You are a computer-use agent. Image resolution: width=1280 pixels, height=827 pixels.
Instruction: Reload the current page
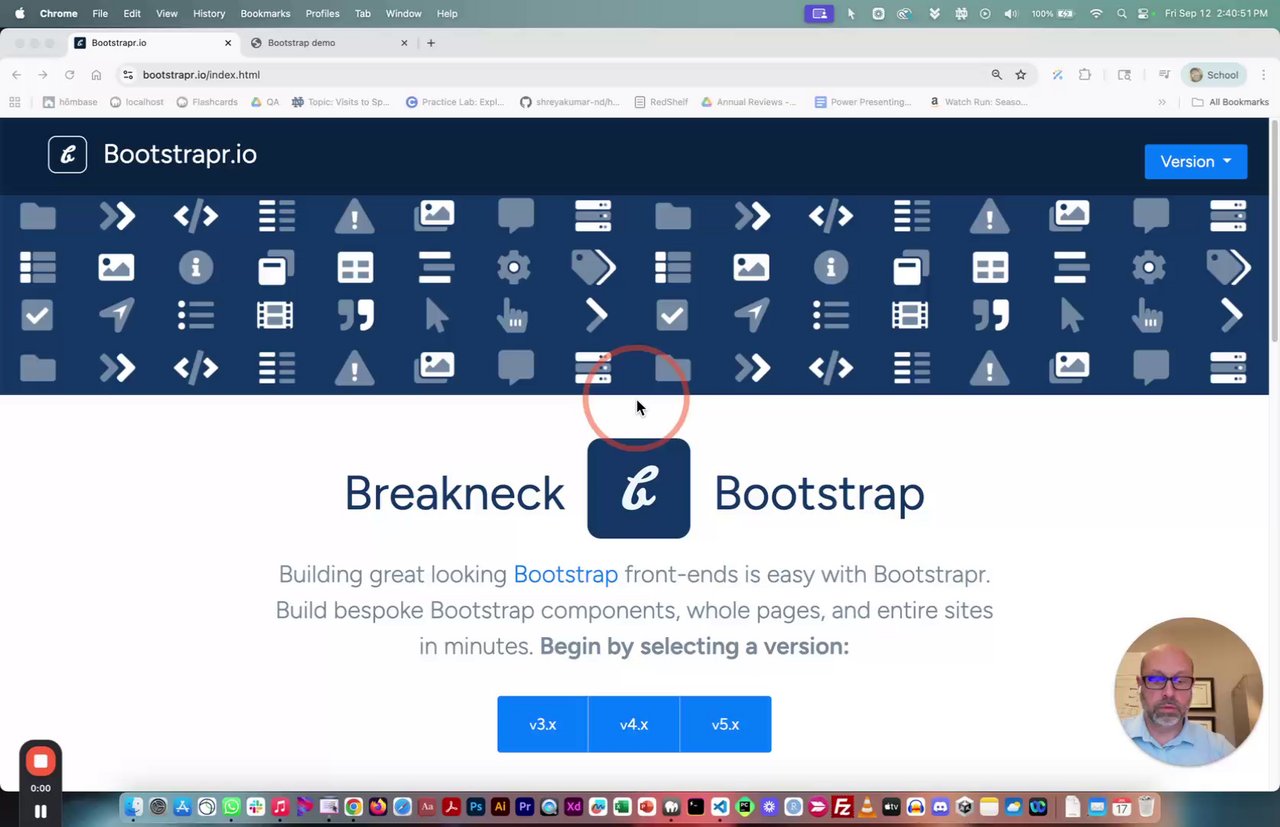69,75
